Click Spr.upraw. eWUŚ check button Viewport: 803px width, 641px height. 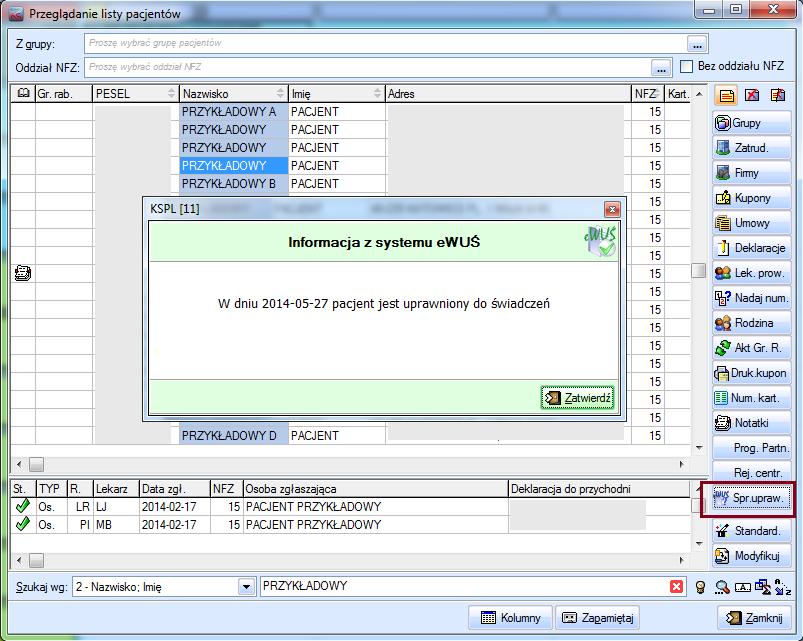(x=751, y=498)
